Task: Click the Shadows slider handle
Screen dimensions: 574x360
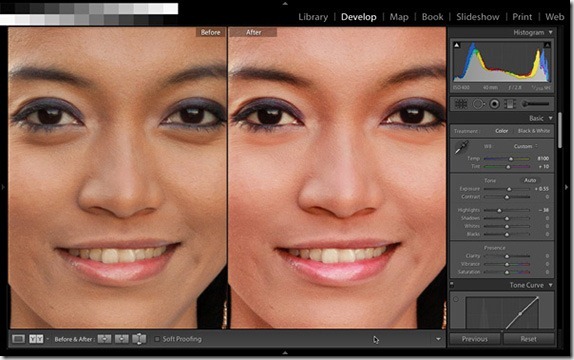Action: point(507,219)
